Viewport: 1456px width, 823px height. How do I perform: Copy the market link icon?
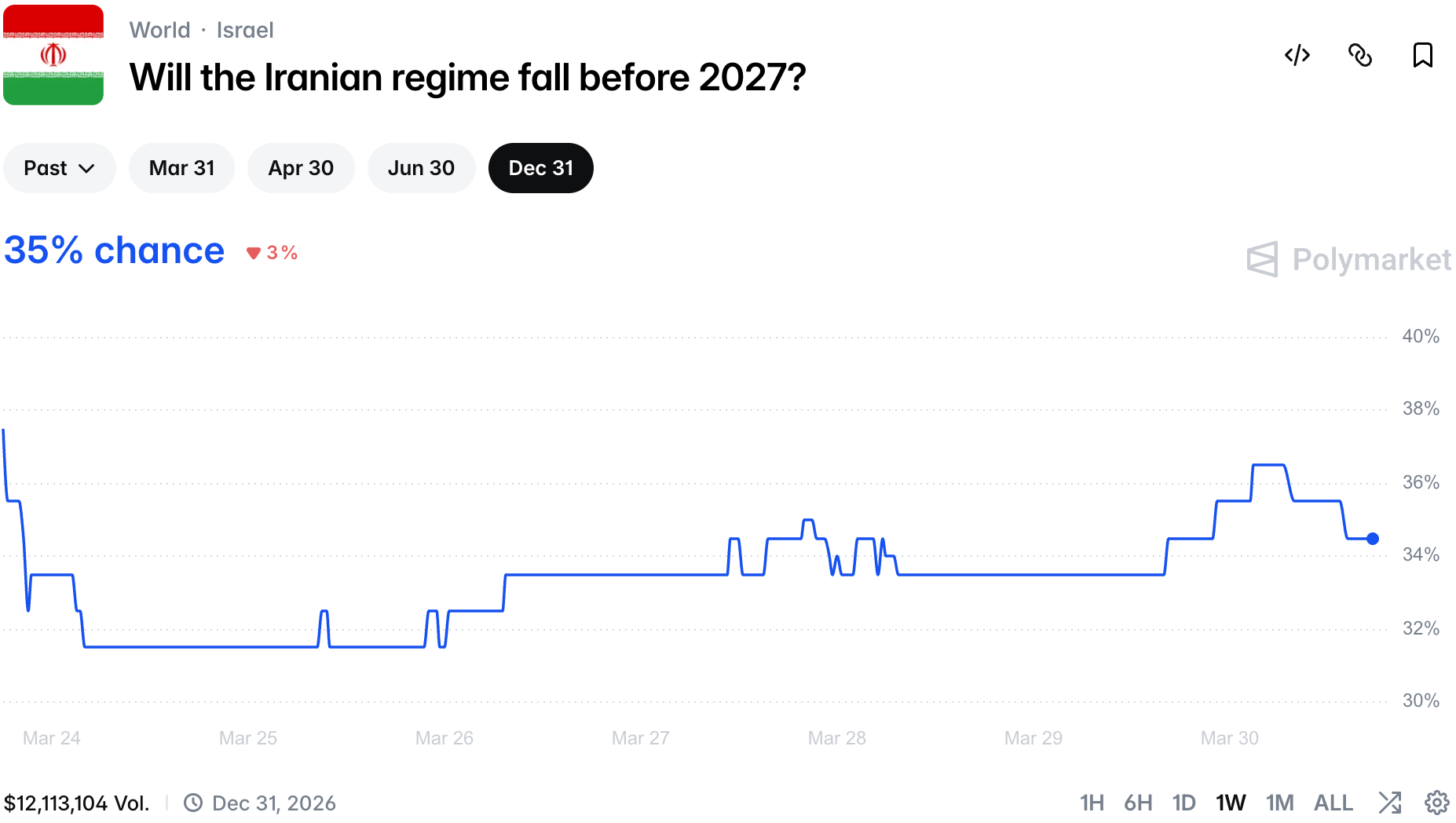[1359, 55]
